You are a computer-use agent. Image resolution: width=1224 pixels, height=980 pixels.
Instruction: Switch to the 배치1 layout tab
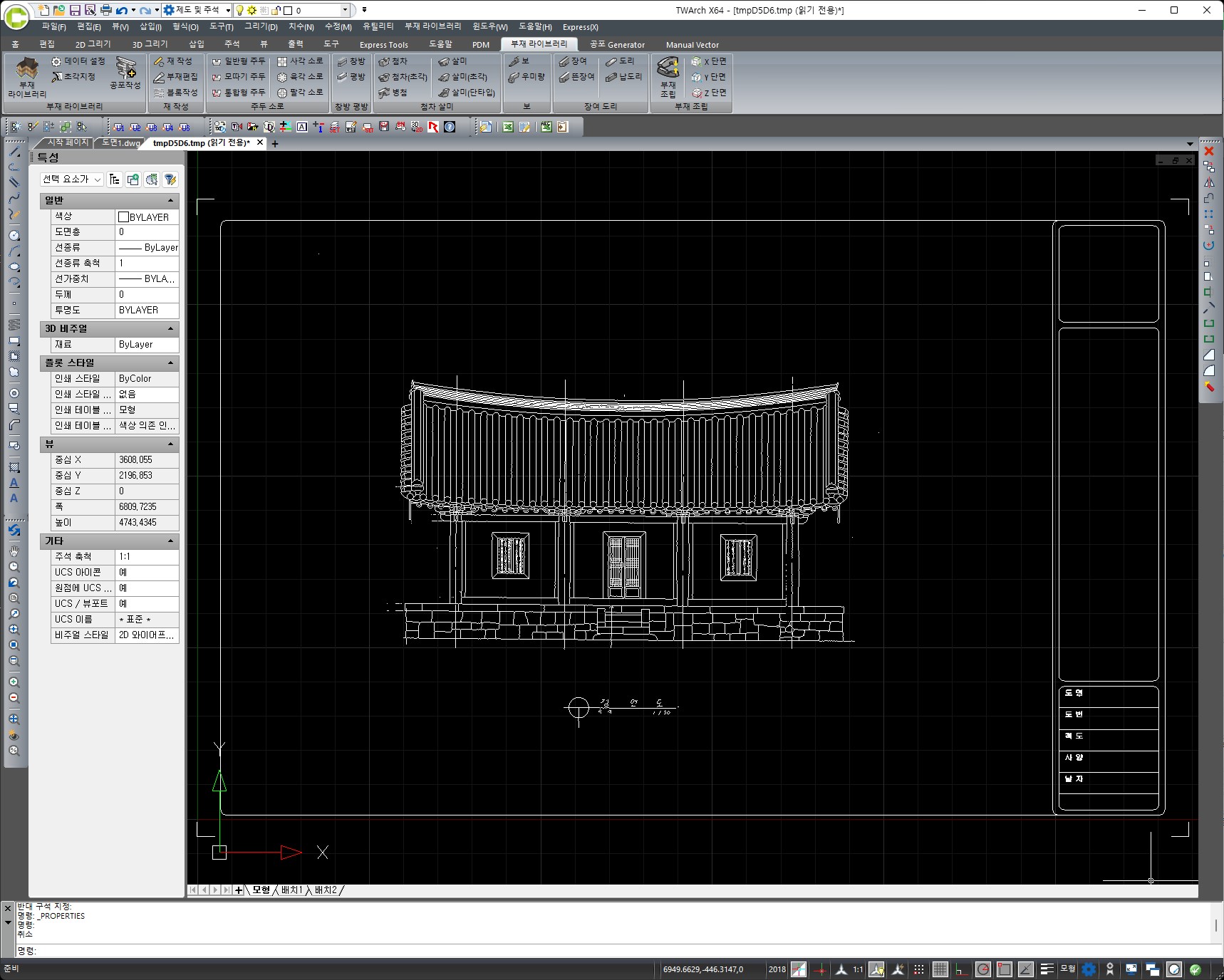pyautogui.click(x=290, y=890)
